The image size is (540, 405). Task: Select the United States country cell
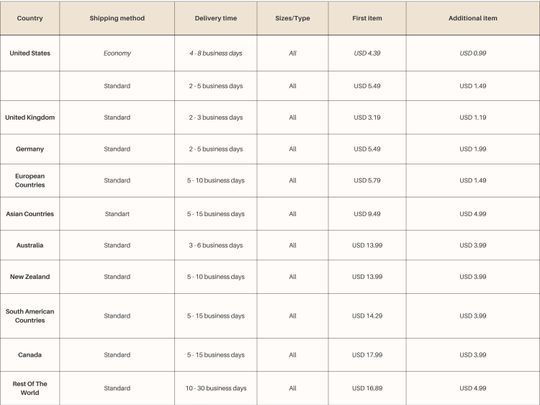[30, 53]
